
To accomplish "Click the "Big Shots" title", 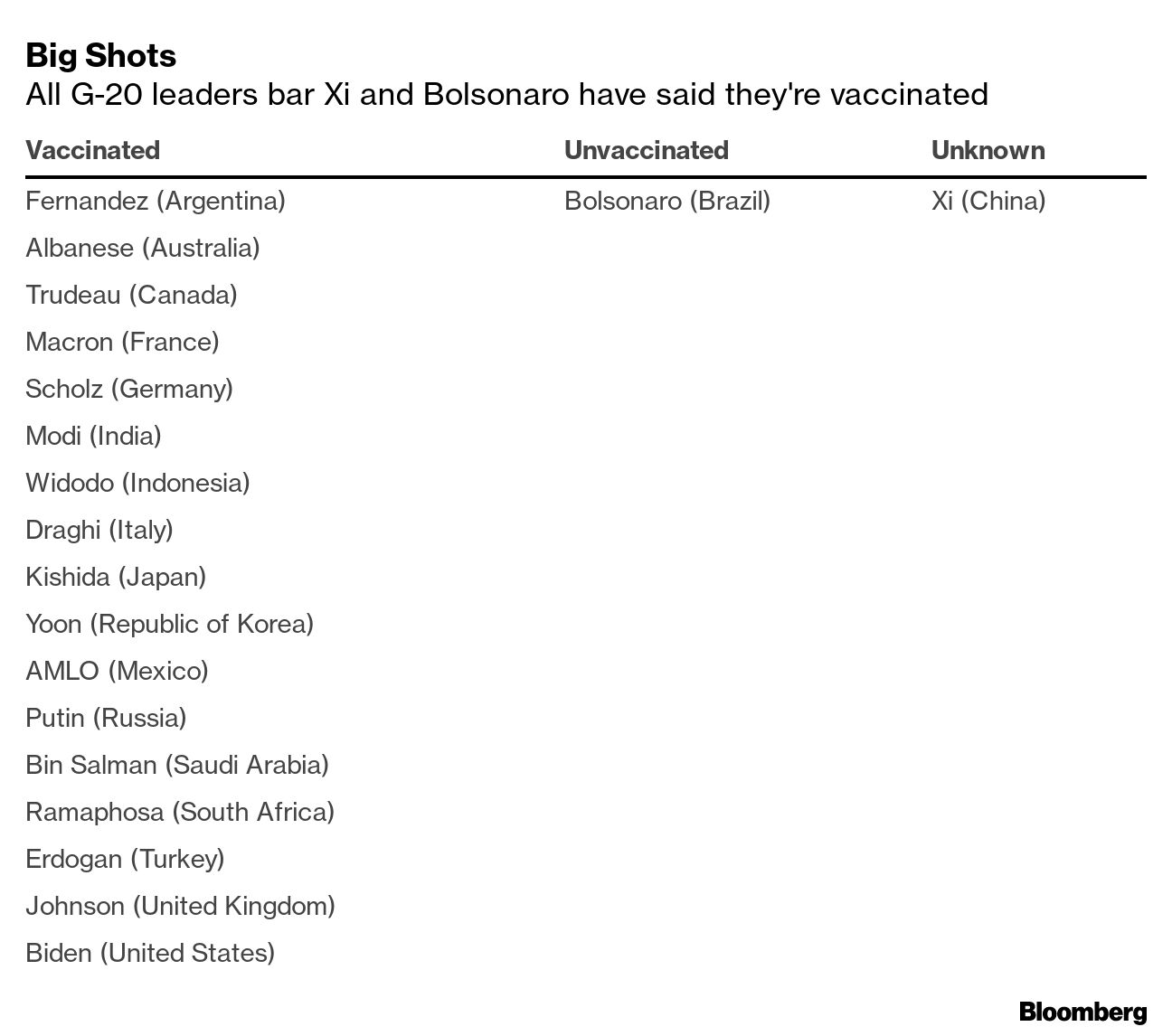I will [x=100, y=56].
